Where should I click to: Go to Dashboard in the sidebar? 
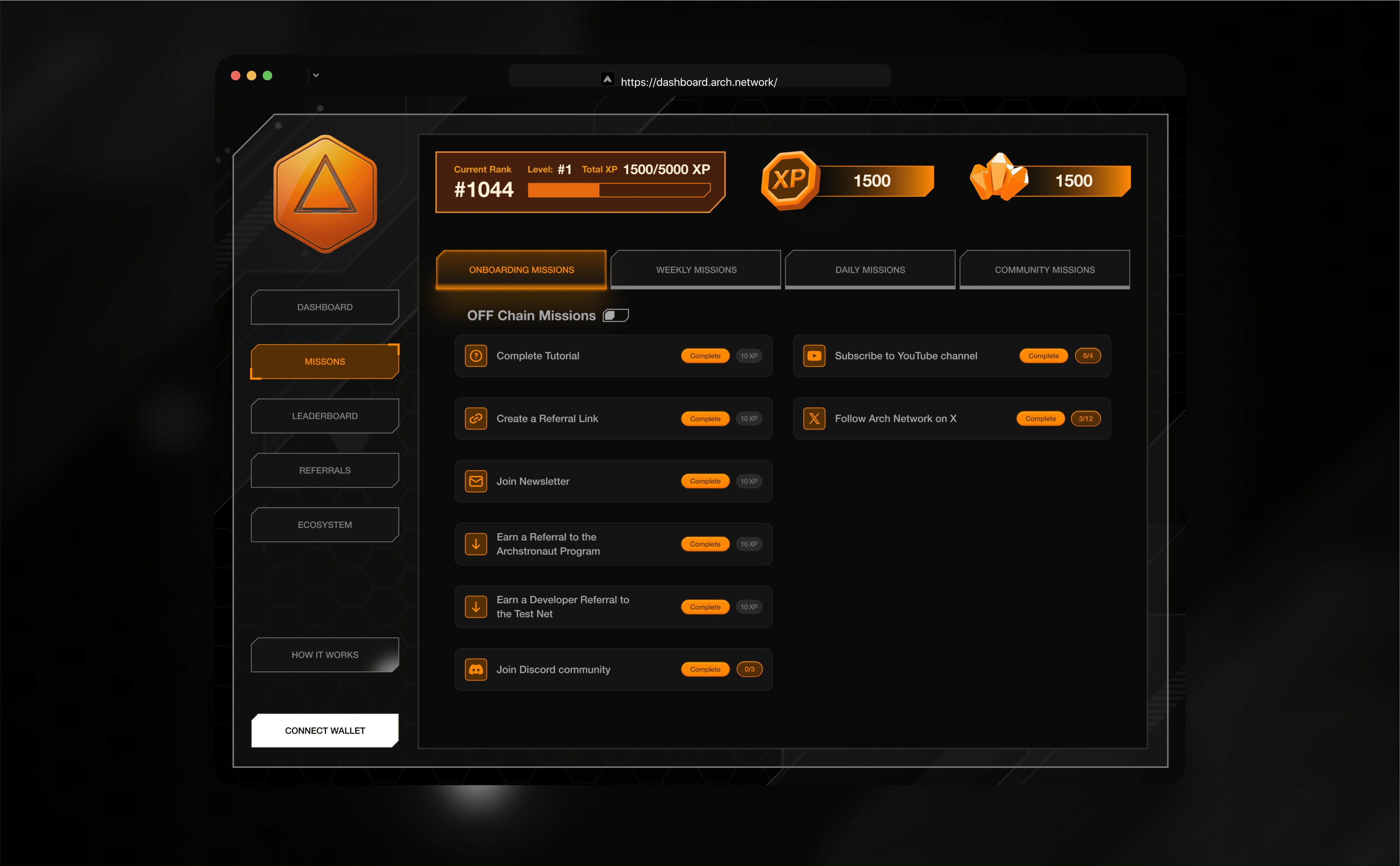tap(325, 307)
